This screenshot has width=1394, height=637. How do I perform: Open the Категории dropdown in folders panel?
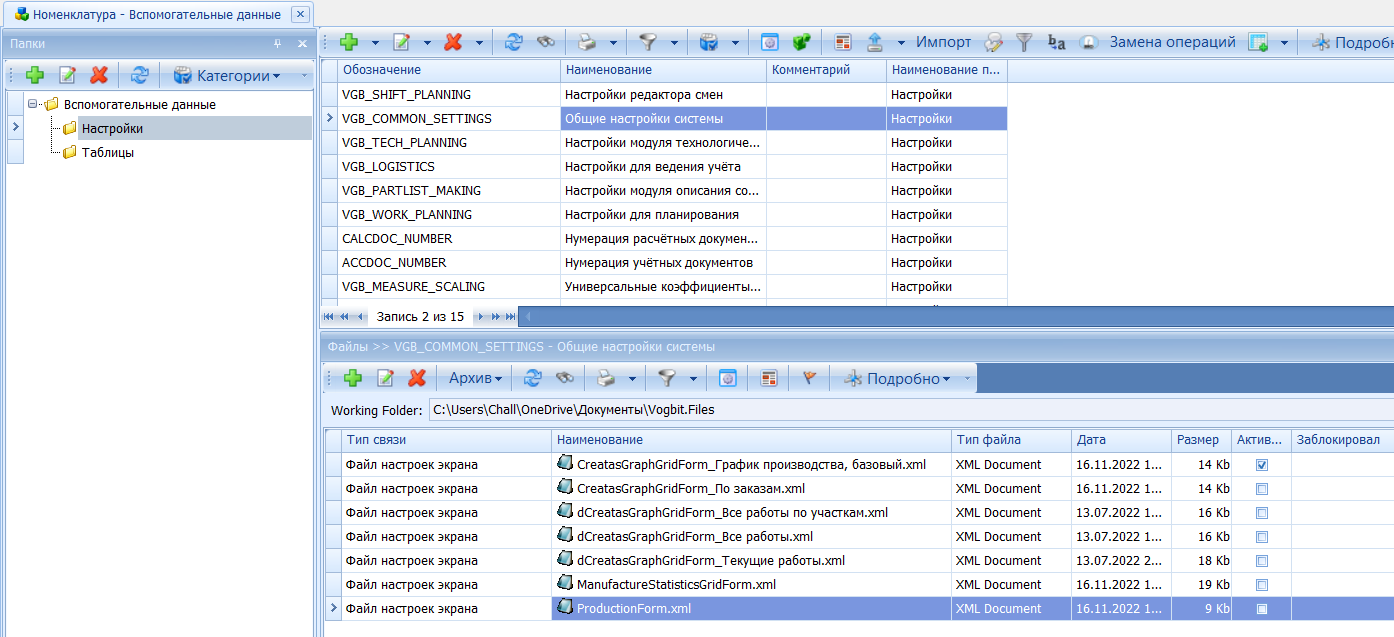click(x=226, y=75)
